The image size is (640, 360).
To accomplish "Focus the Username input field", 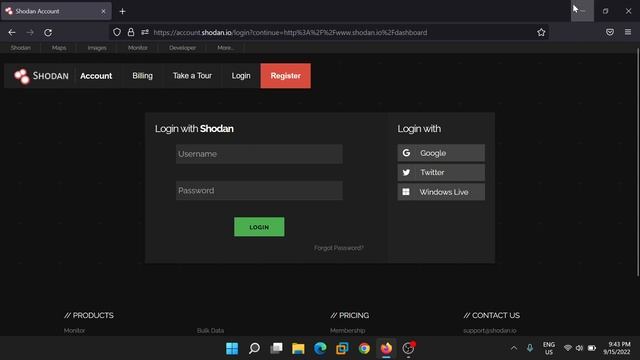I will pos(259,154).
